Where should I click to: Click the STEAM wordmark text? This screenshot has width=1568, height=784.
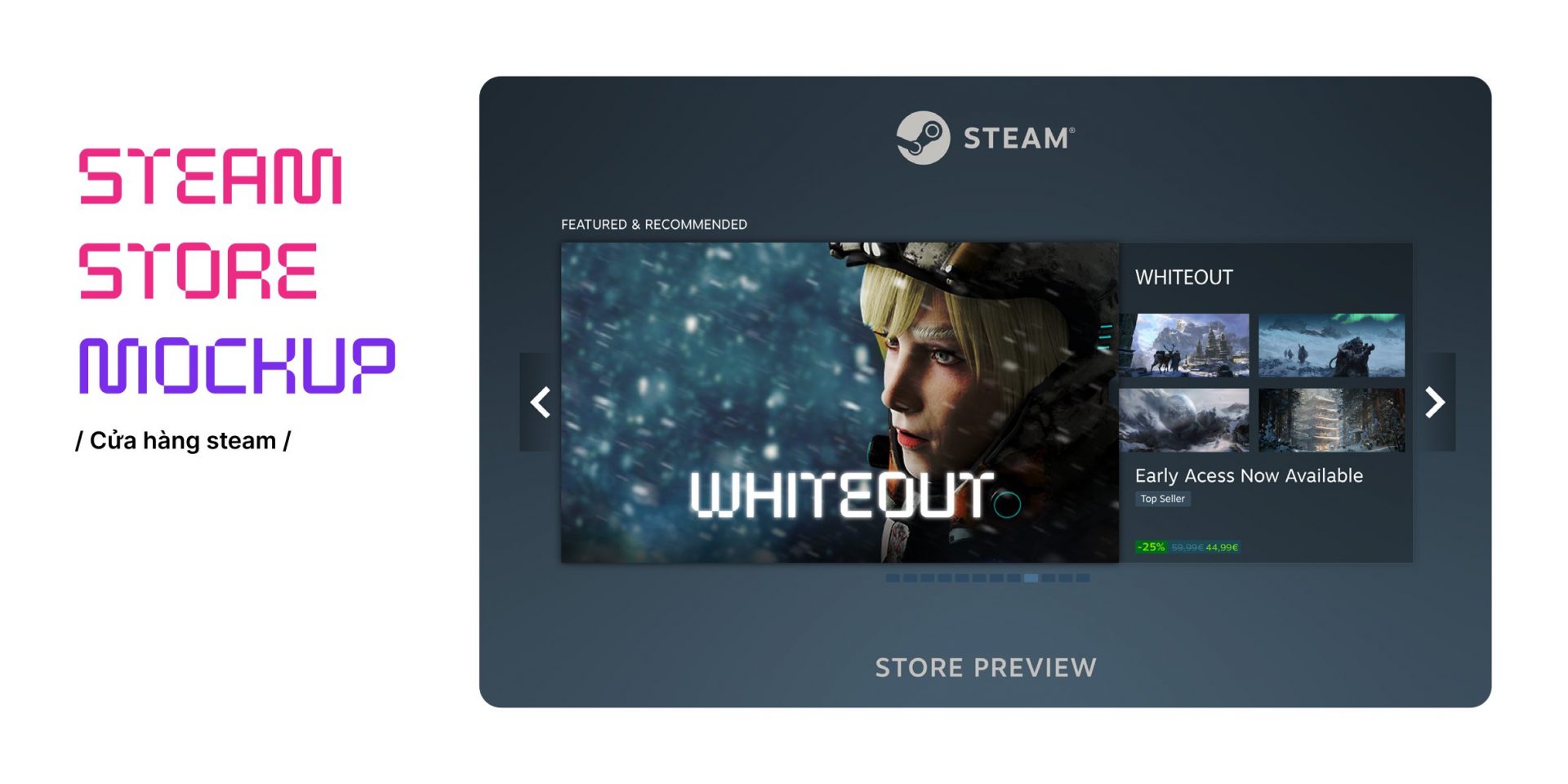pyautogui.click(x=1019, y=138)
